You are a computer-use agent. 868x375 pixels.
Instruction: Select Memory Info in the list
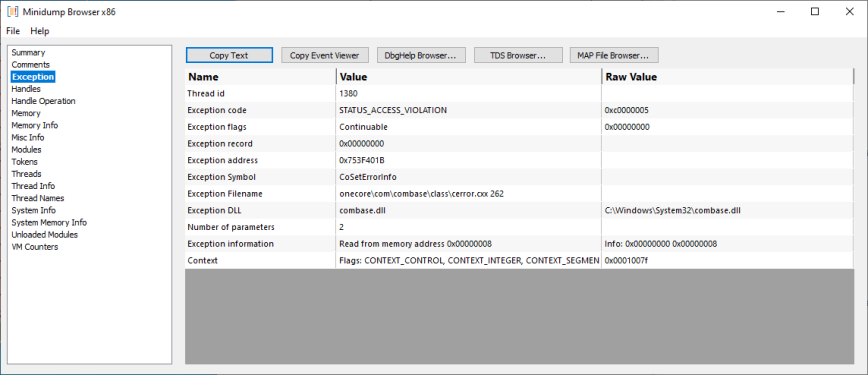[x=35, y=126]
